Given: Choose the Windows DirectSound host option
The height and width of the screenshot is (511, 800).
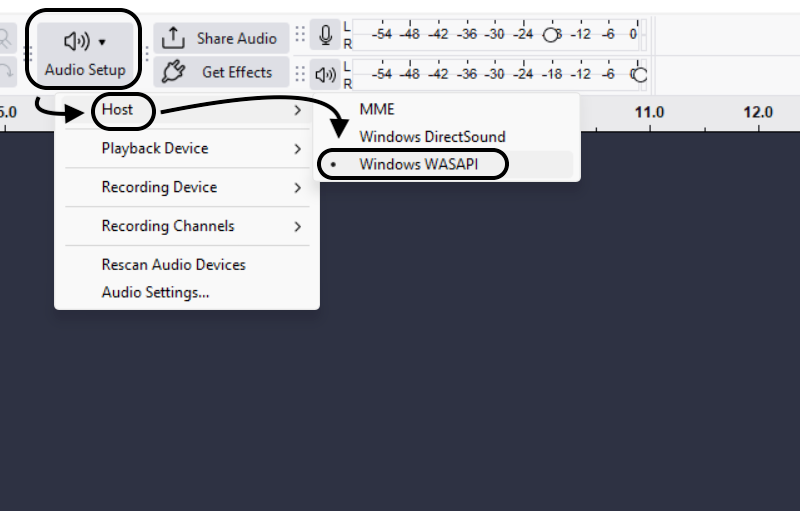Looking at the screenshot, I should point(432,136).
